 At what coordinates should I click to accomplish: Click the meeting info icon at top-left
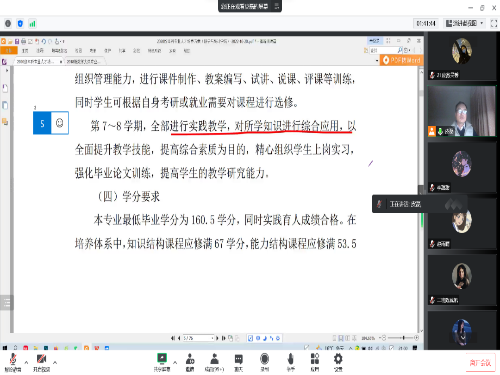pos(8,24)
